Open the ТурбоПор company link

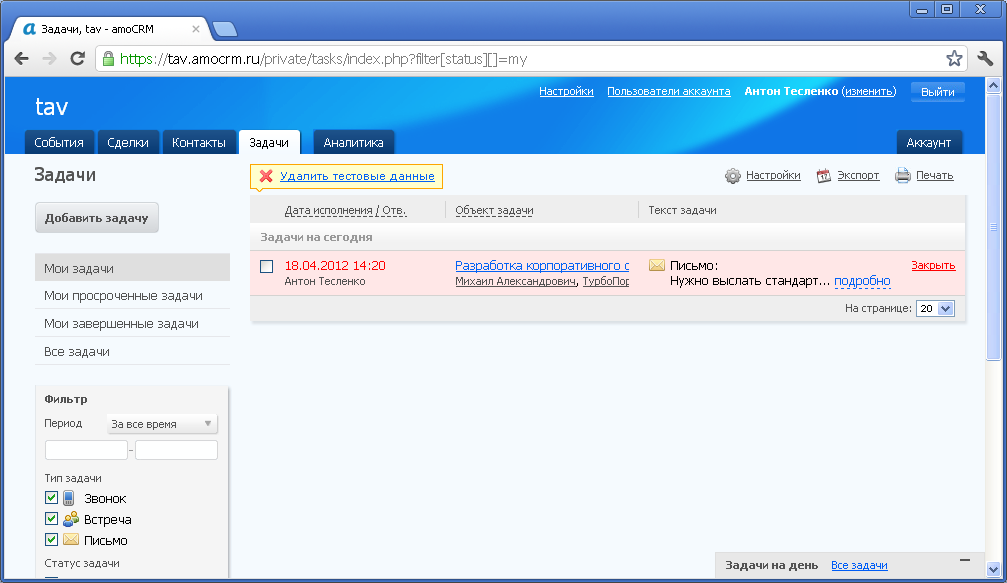pos(606,281)
